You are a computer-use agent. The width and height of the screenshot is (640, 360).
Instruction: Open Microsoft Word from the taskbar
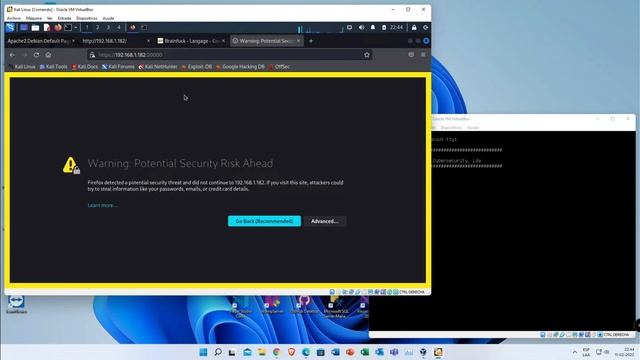(335, 352)
